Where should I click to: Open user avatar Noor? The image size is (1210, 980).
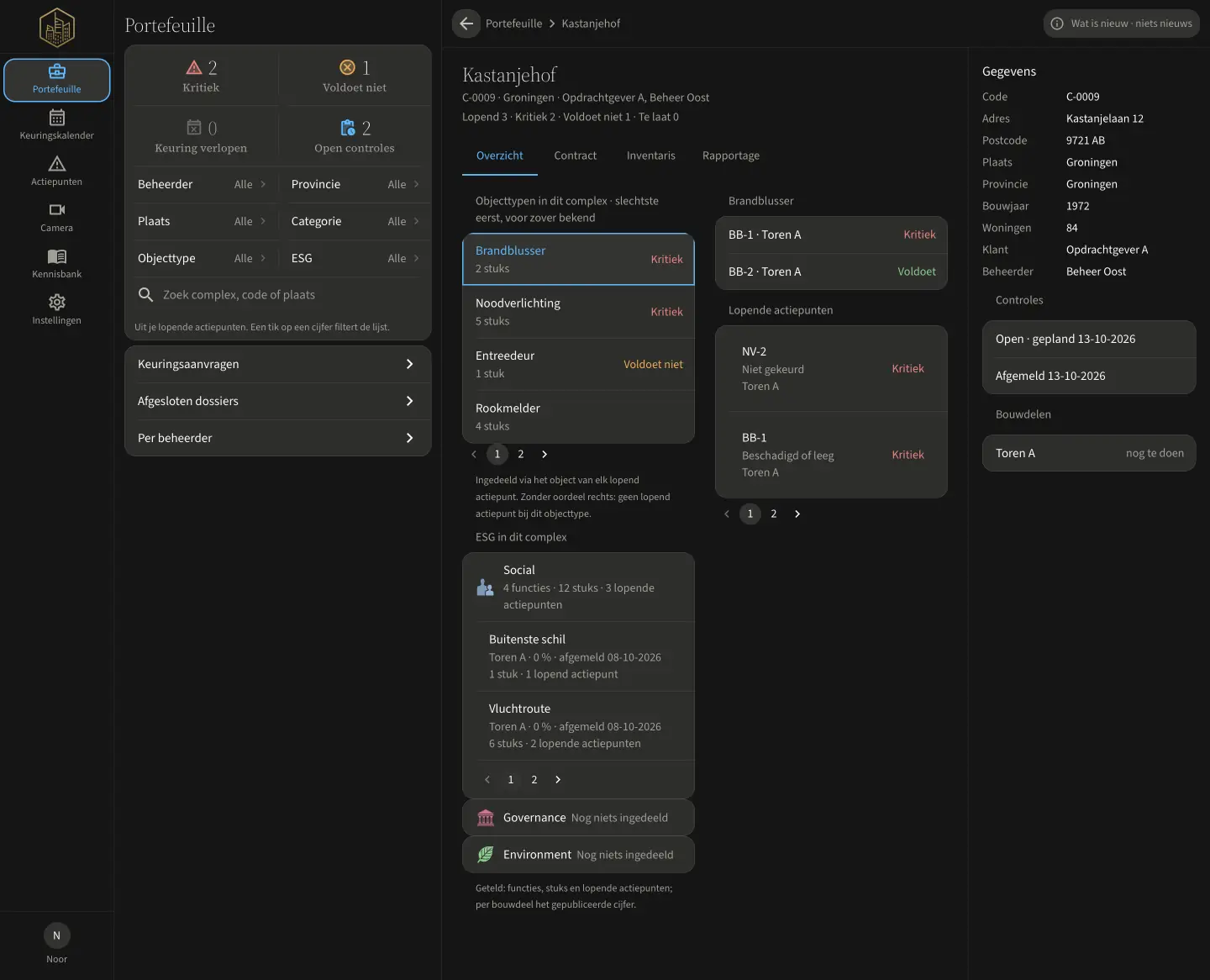[57, 935]
